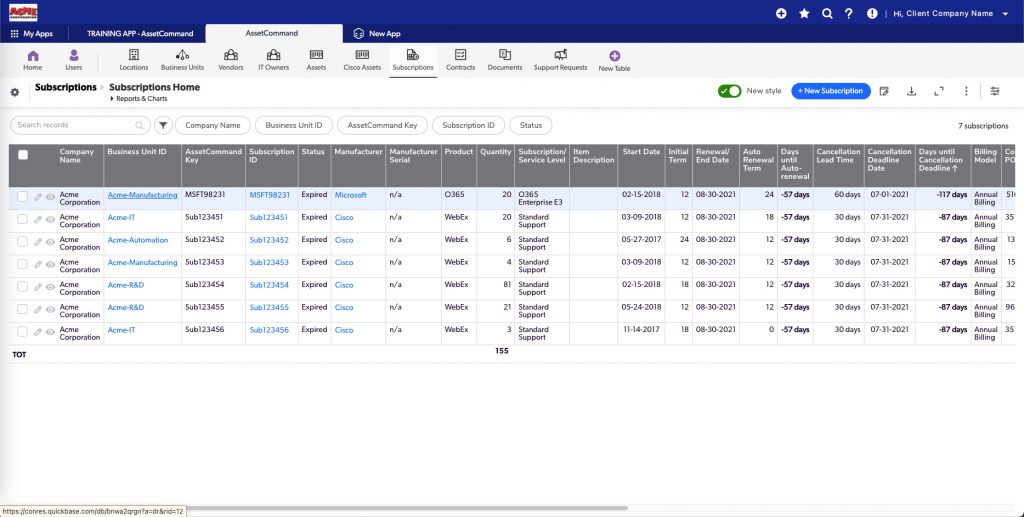Open the Microsoft manufacturer link
This screenshot has width=1024, height=517.
pyautogui.click(x=351, y=195)
